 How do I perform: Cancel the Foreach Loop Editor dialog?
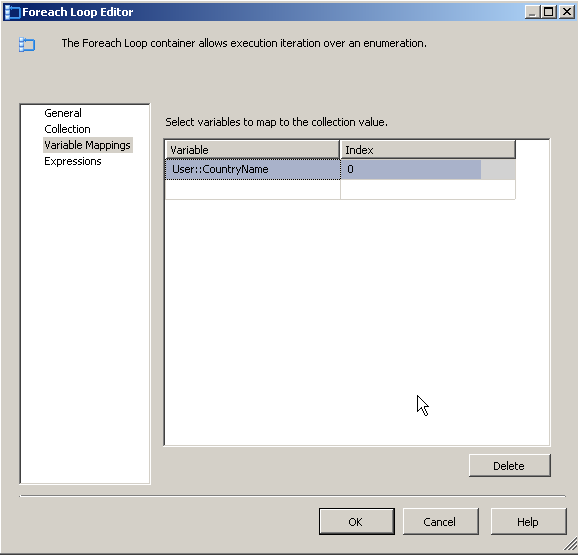click(x=441, y=522)
